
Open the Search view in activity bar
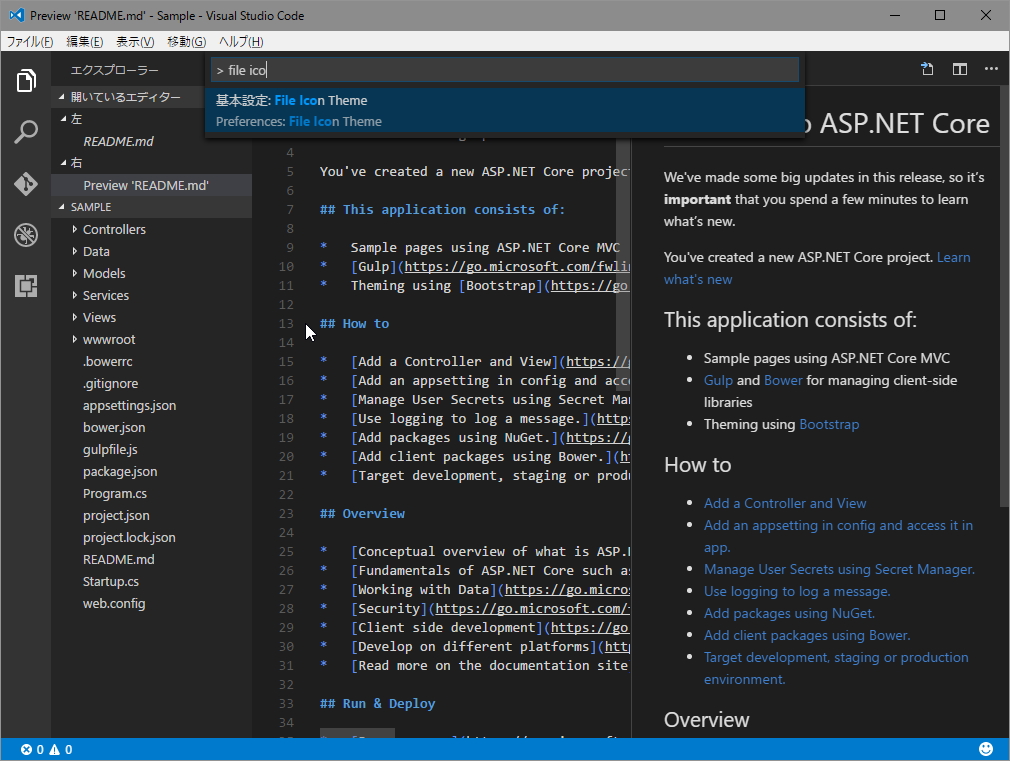[x=26, y=132]
